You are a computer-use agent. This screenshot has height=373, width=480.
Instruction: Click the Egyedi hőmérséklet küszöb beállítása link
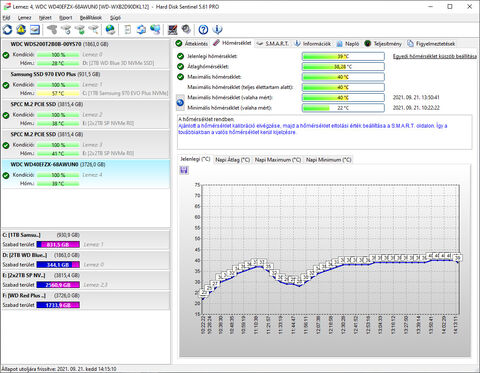tap(435, 56)
